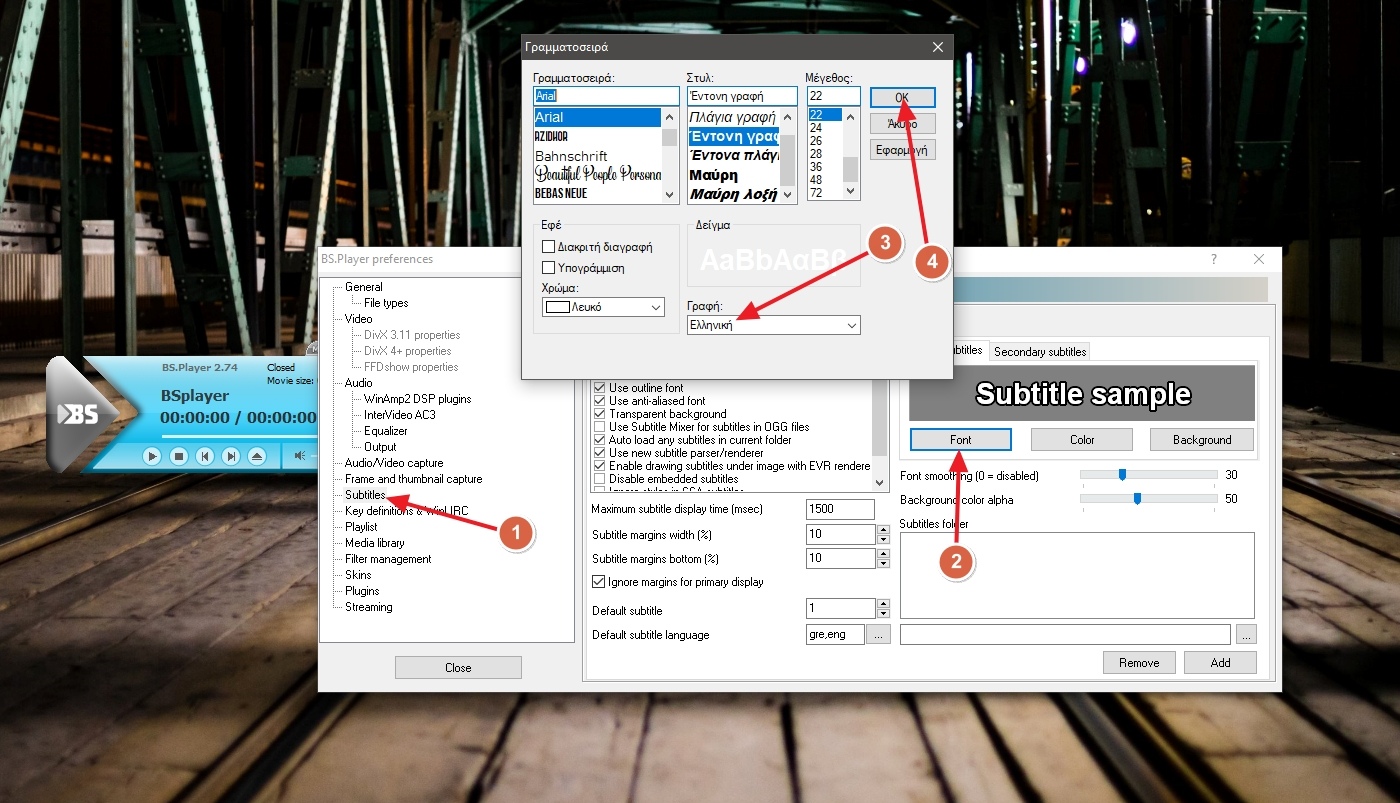Click the help question mark icon
1400x803 pixels.
point(1214,259)
